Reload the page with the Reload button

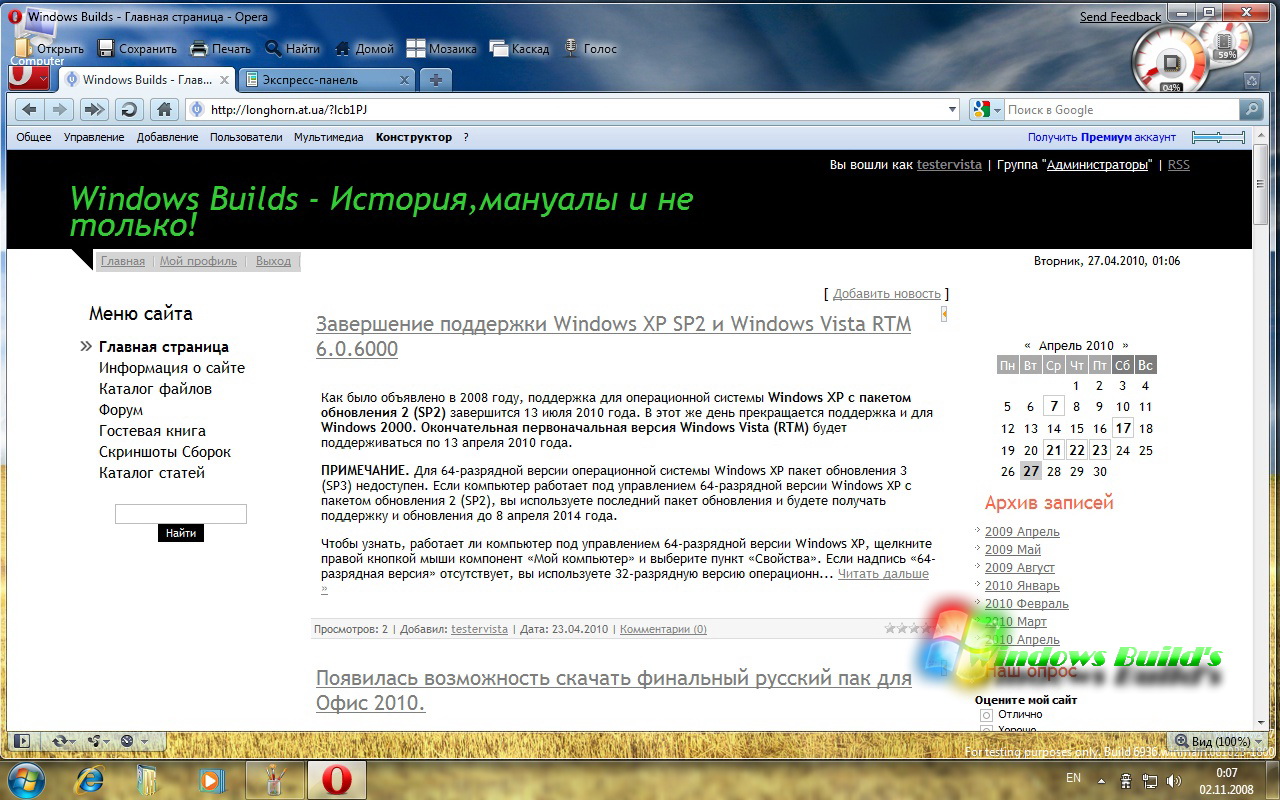[x=128, y=110]
